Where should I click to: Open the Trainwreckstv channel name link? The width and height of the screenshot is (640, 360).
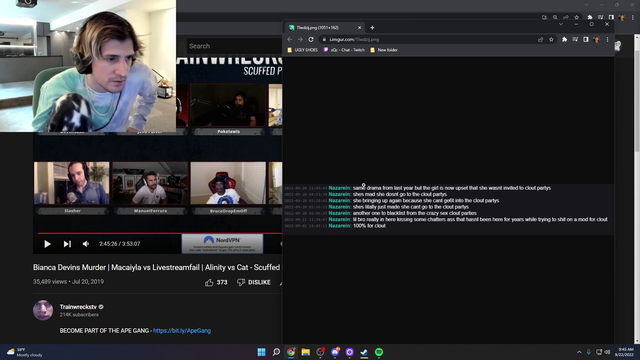coord(78,307)
